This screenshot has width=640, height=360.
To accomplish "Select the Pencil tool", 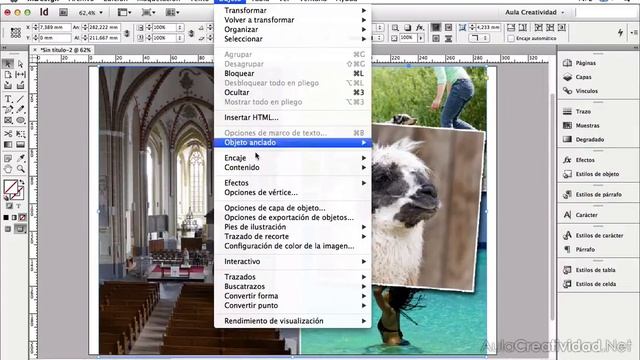I will pyautogui.click(x=20, y=109).
